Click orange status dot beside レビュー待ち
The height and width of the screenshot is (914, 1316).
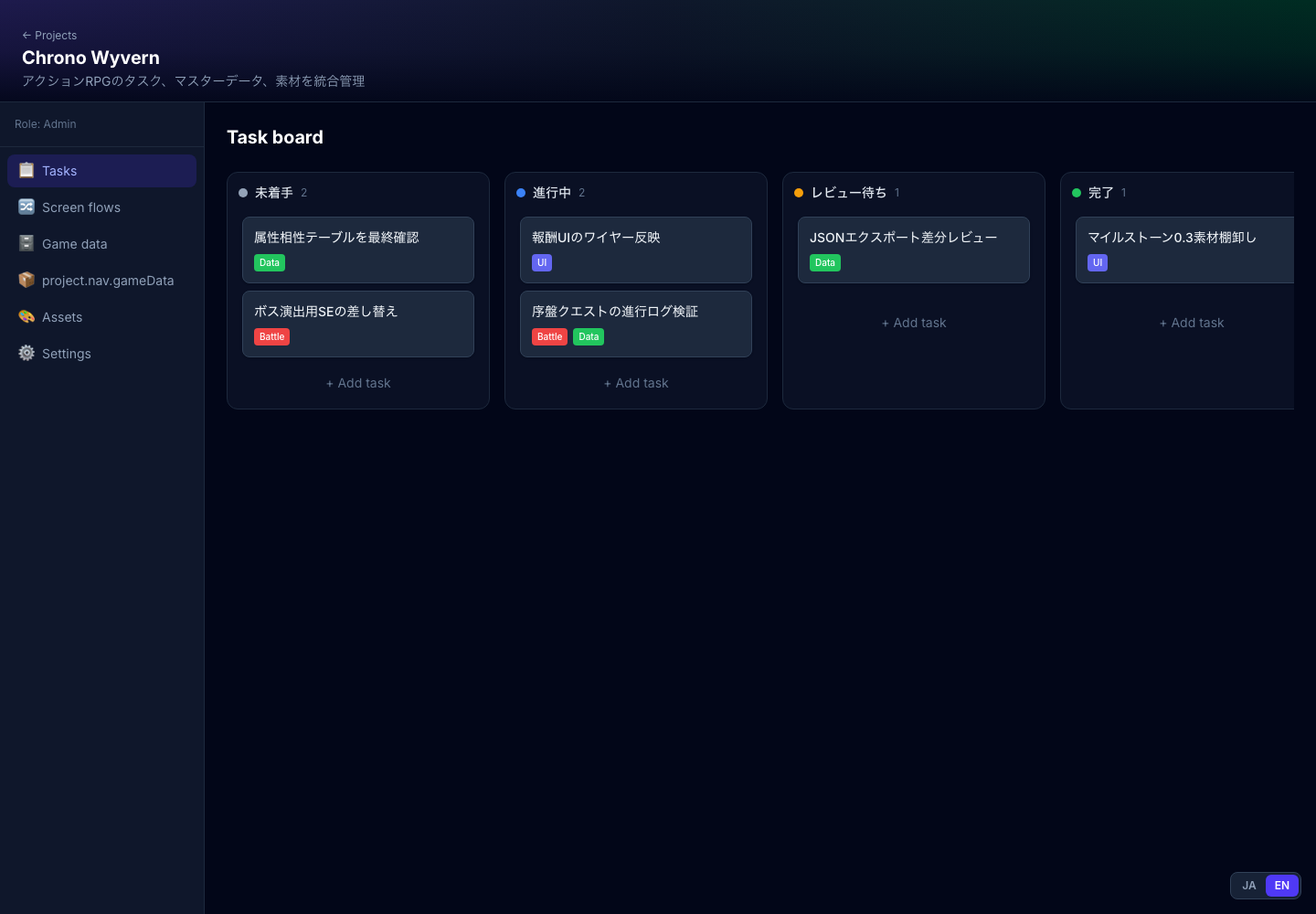(x=799, y=193)
